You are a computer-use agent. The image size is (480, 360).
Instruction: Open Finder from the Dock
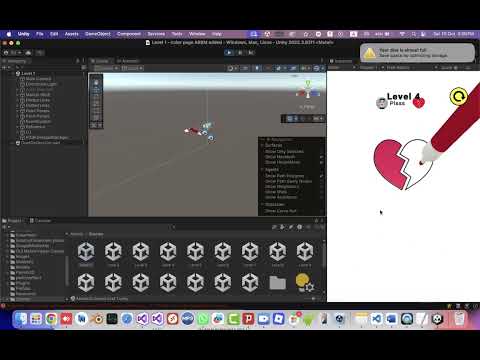pos(21,319)
